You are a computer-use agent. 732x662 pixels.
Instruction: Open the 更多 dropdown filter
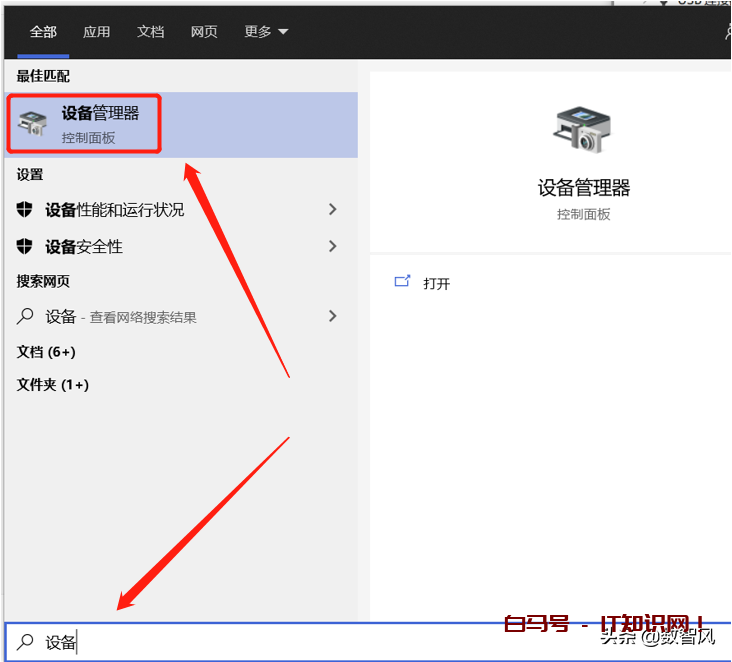[x=266, y=32]
